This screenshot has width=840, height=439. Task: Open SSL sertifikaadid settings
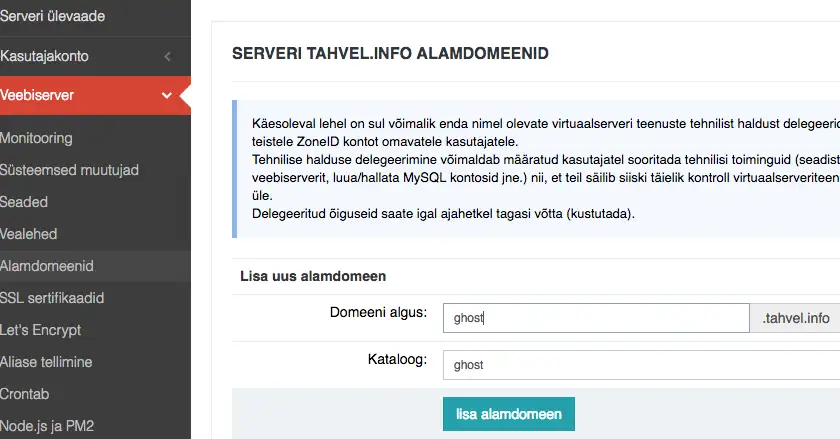(x=52, y=298)
